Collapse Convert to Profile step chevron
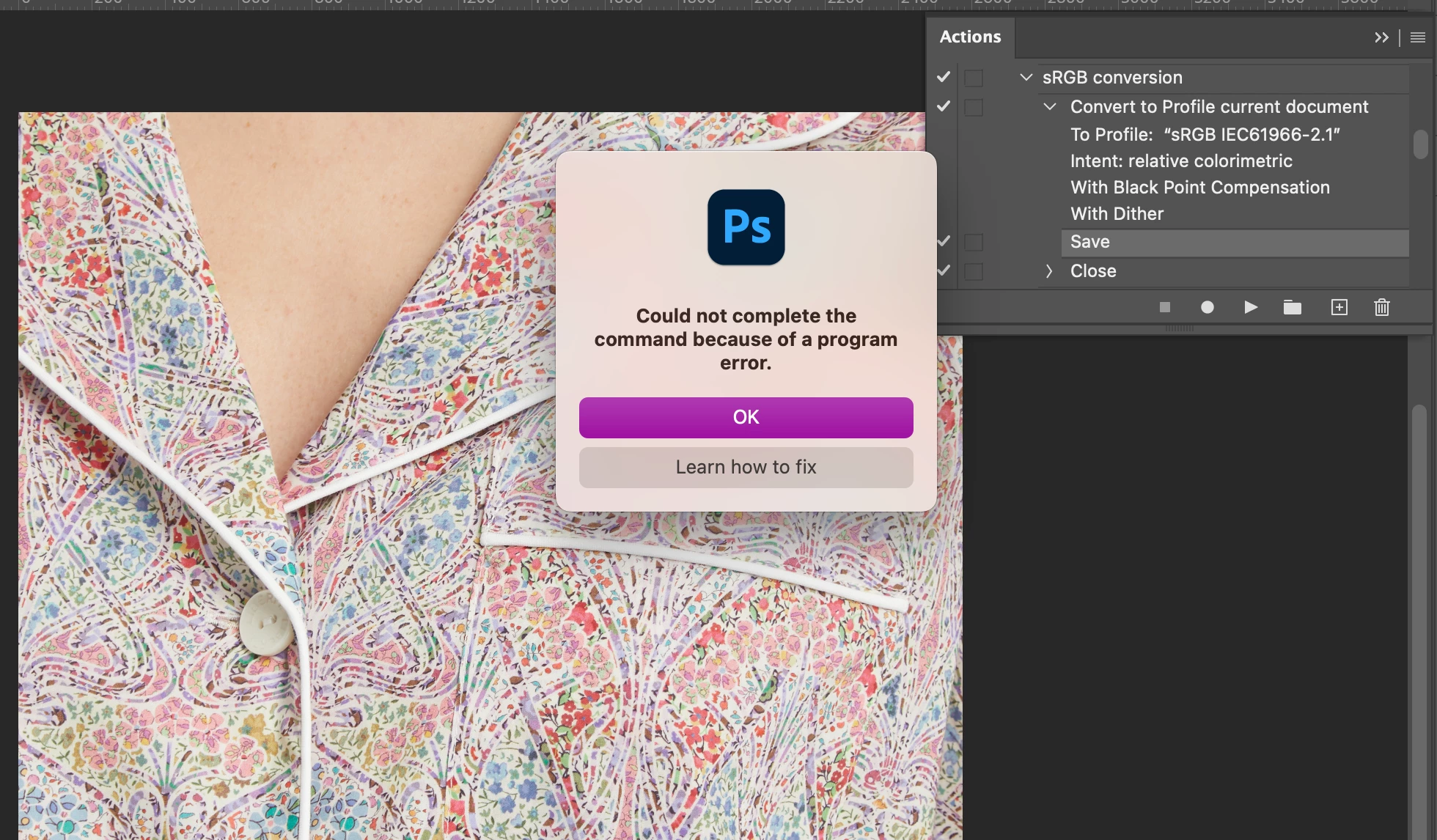 [1050, 107]
